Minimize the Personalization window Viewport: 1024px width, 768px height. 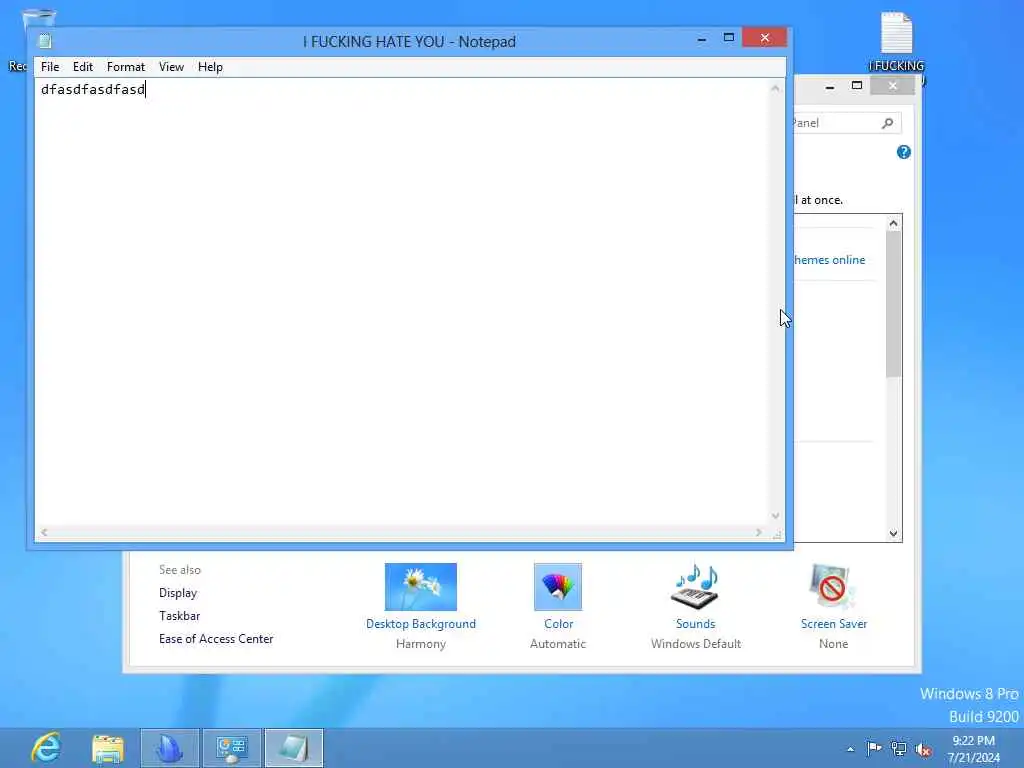(x=830, y=86)
